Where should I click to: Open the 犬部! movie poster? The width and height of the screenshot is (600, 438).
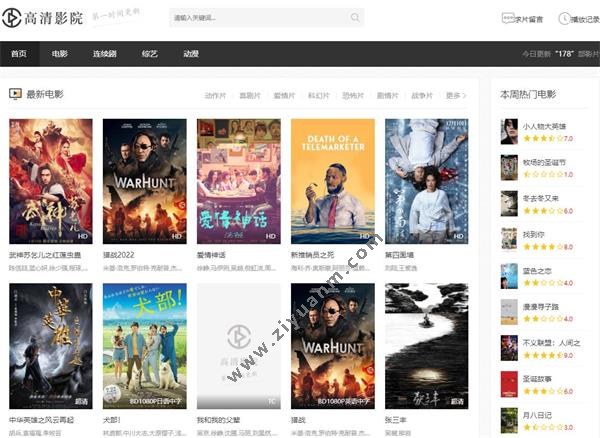pos(145,346)
